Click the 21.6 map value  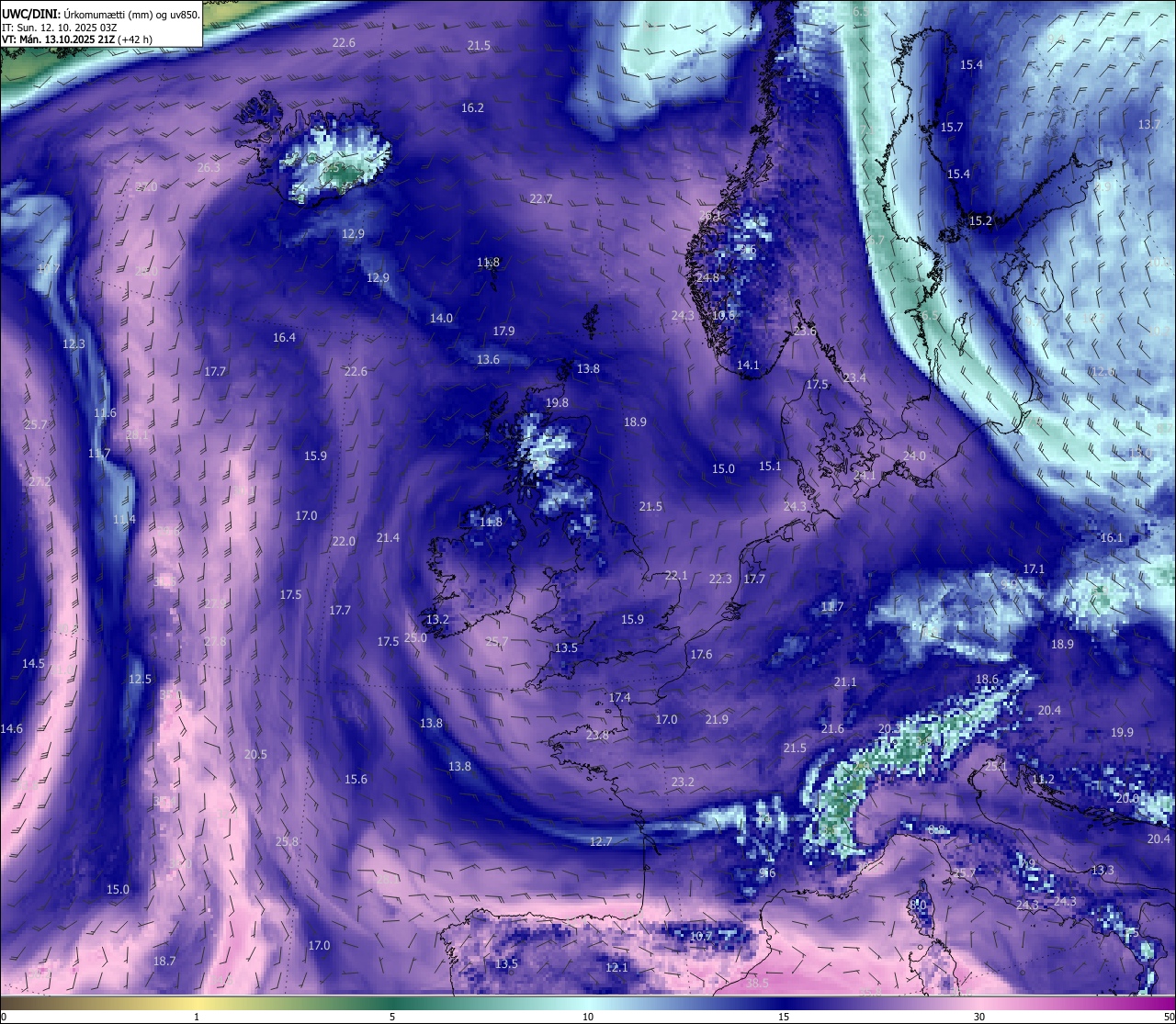coord(832,728)
